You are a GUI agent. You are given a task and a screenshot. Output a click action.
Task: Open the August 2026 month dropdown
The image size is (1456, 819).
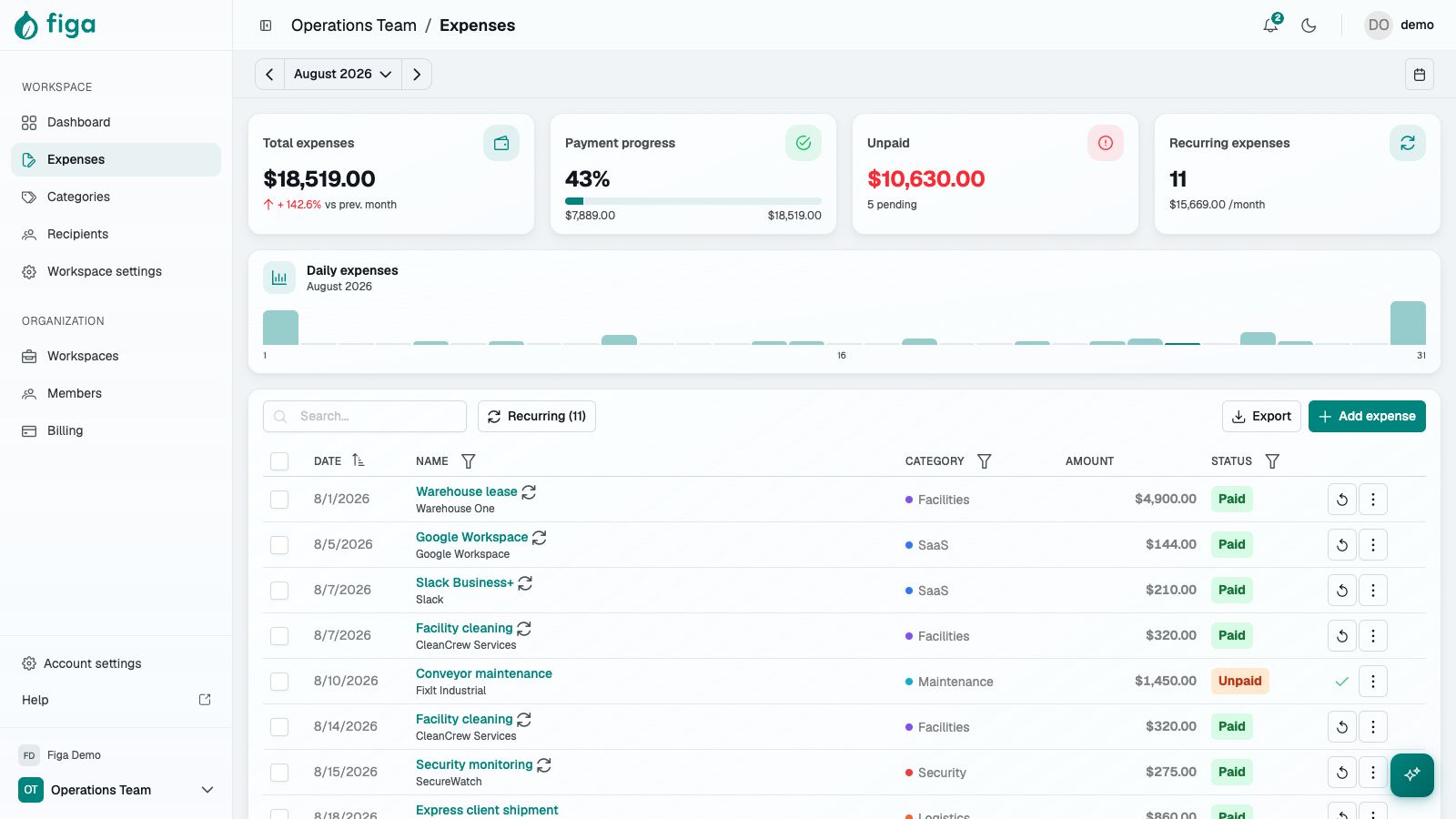point(343,75)
